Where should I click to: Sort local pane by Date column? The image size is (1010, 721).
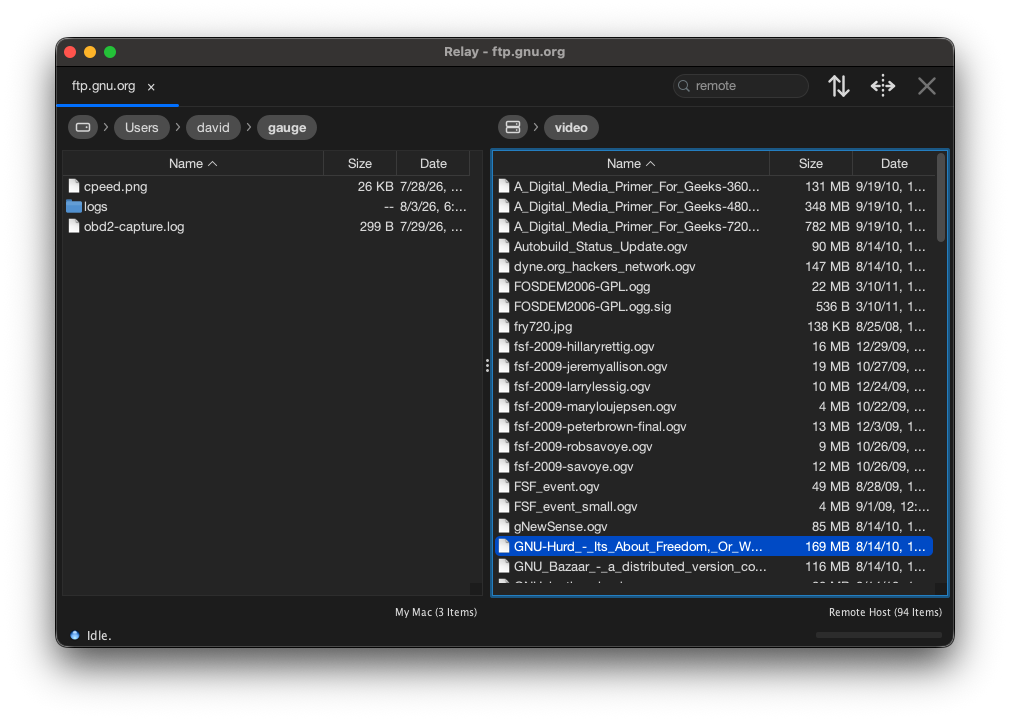coord(434,164)
